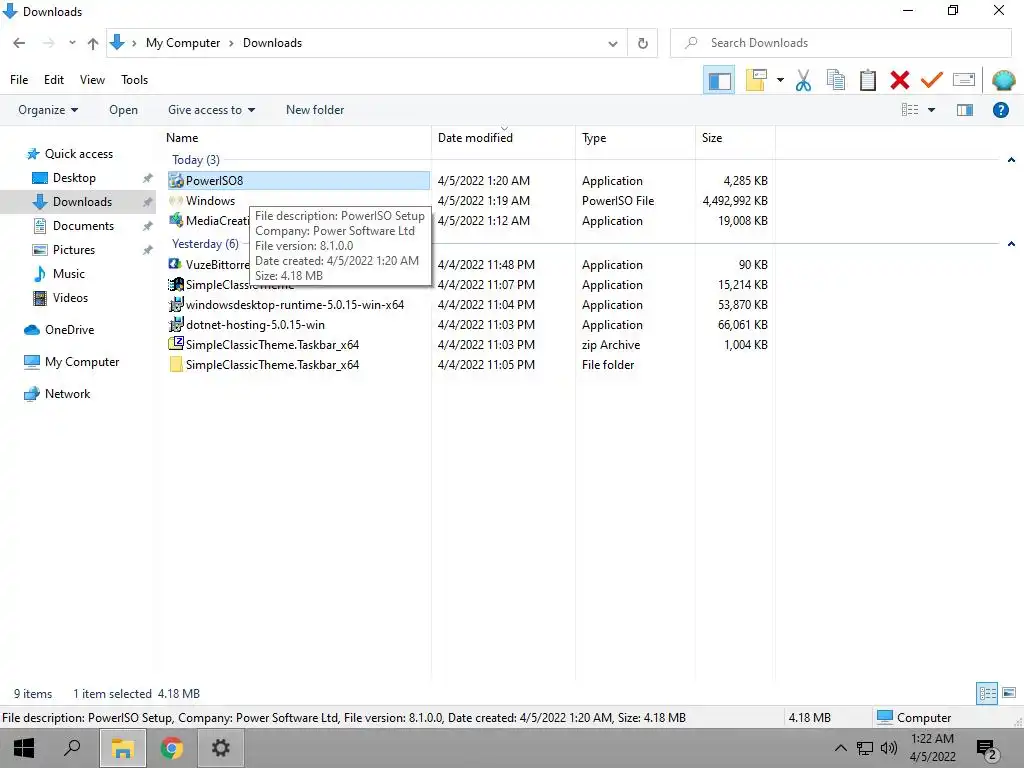Open the Give access to dropdown
Screen dimensions: 1024x768
coord(211,110)
